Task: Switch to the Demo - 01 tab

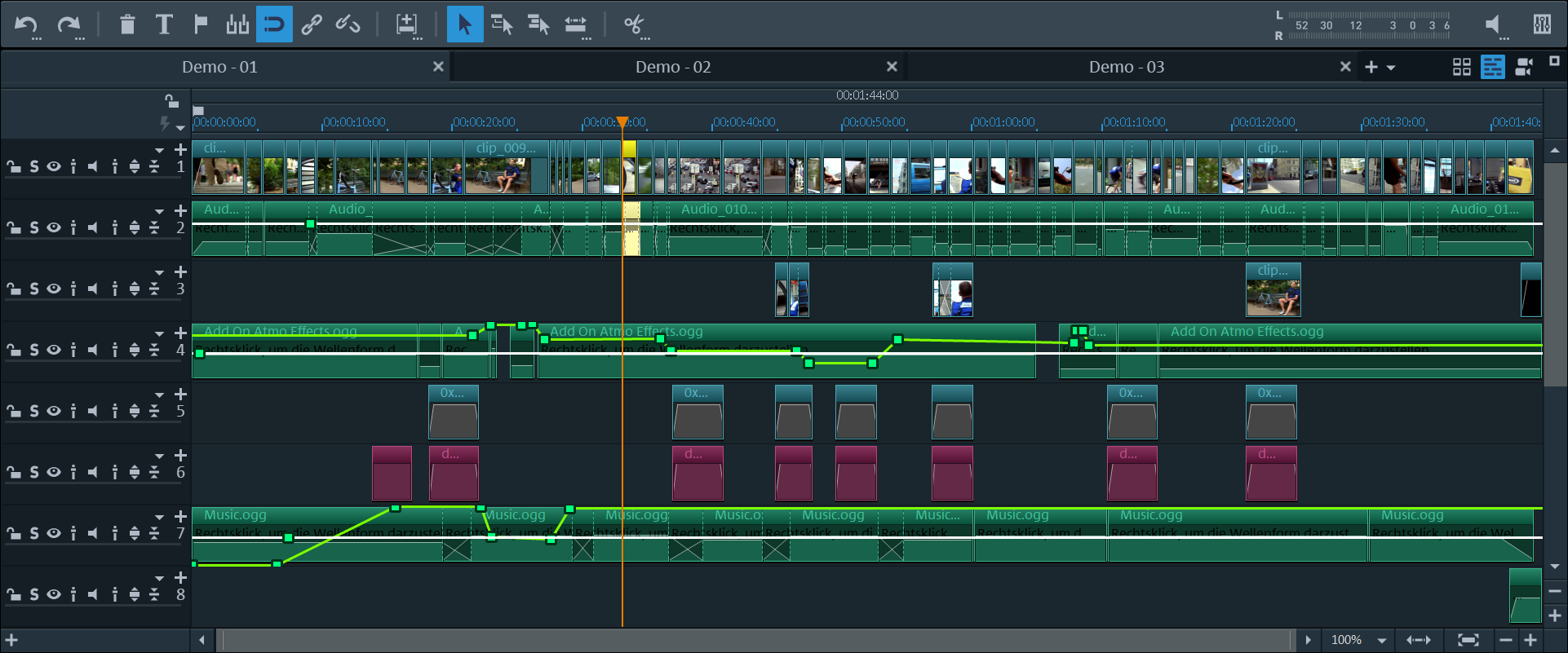Action: coord(219,67)
